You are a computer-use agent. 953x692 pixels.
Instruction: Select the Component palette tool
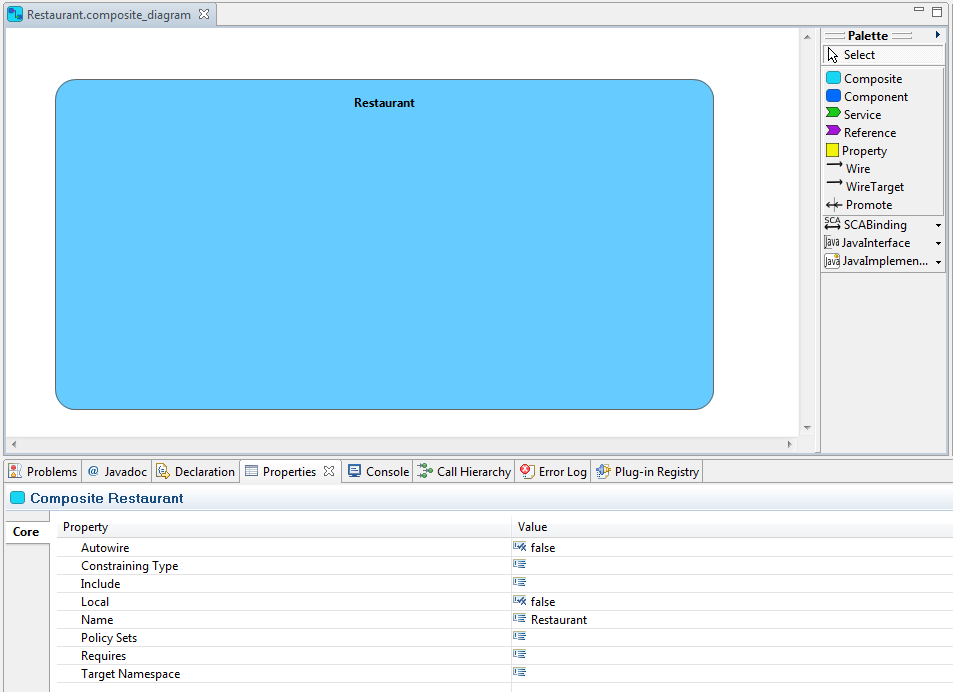867,97
